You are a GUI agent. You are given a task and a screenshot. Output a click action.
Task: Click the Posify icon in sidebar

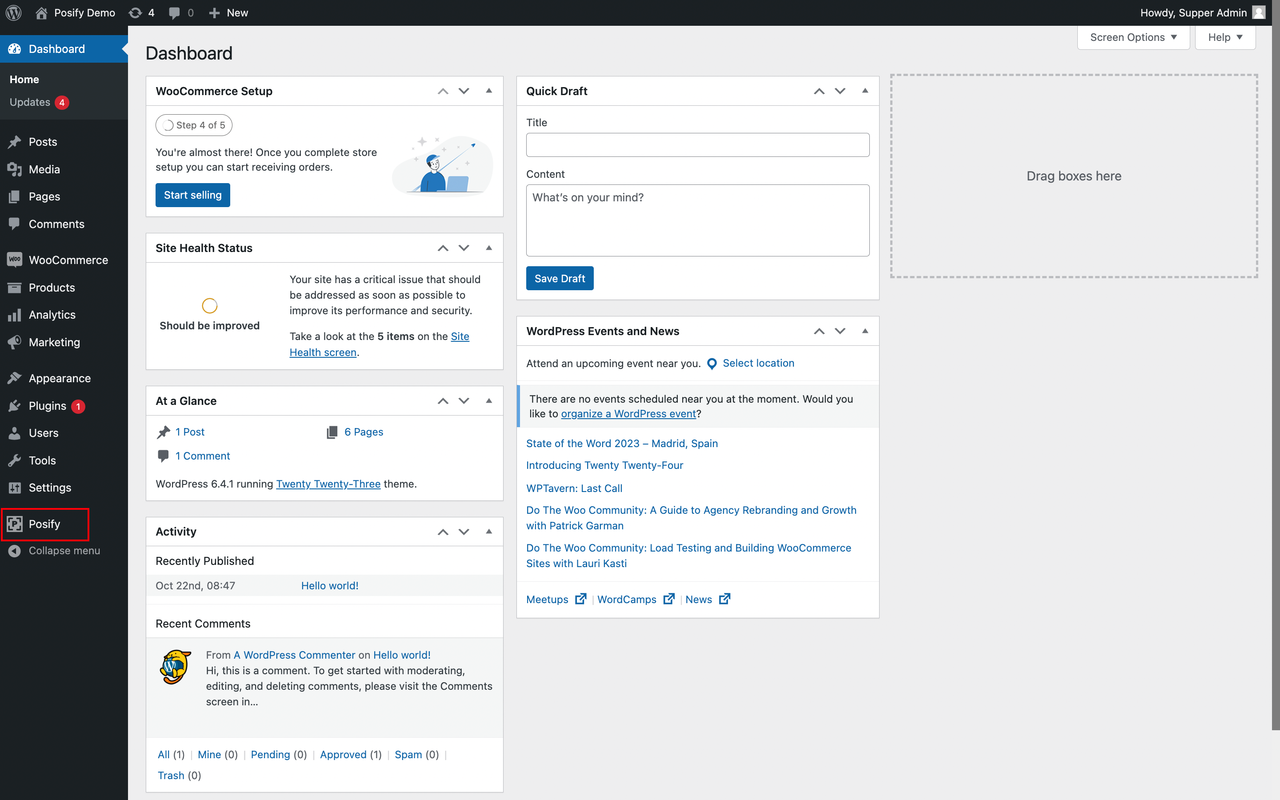[14, 524]
